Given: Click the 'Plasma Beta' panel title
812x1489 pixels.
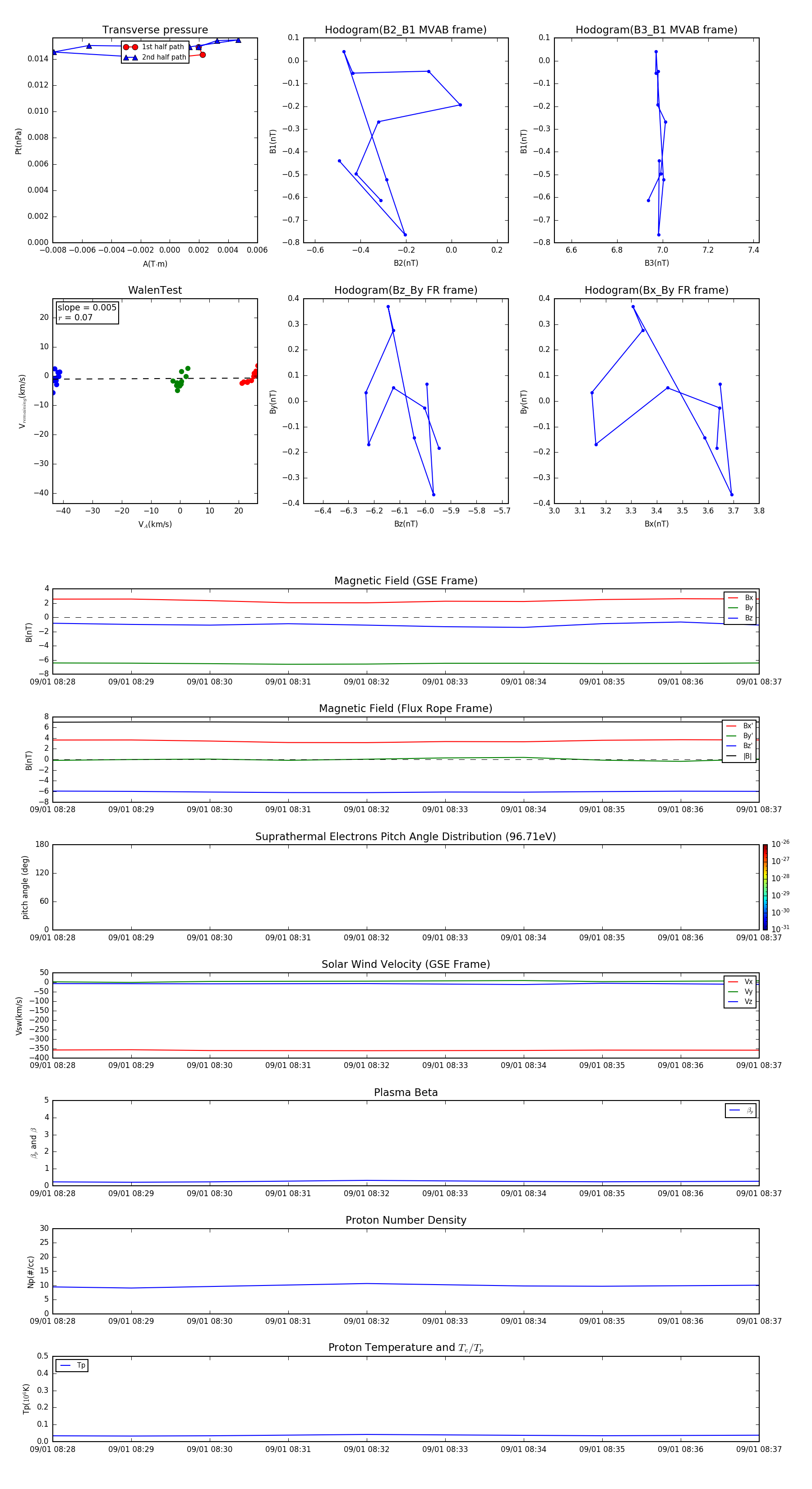Looking at the screenshot, I should tap(406, 1092).
